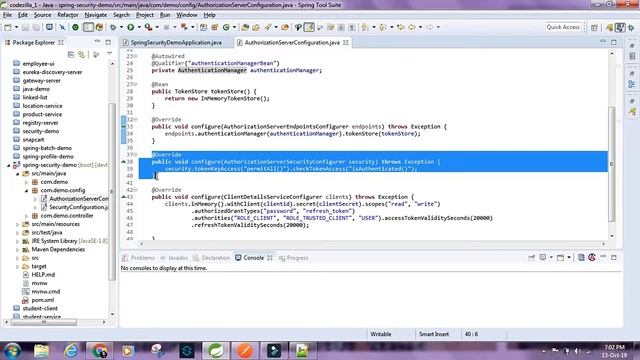Switch to the Spring perspective icon
Image resolution: width=640 pixels, height=360 pixels.
(x=610, y=27)
